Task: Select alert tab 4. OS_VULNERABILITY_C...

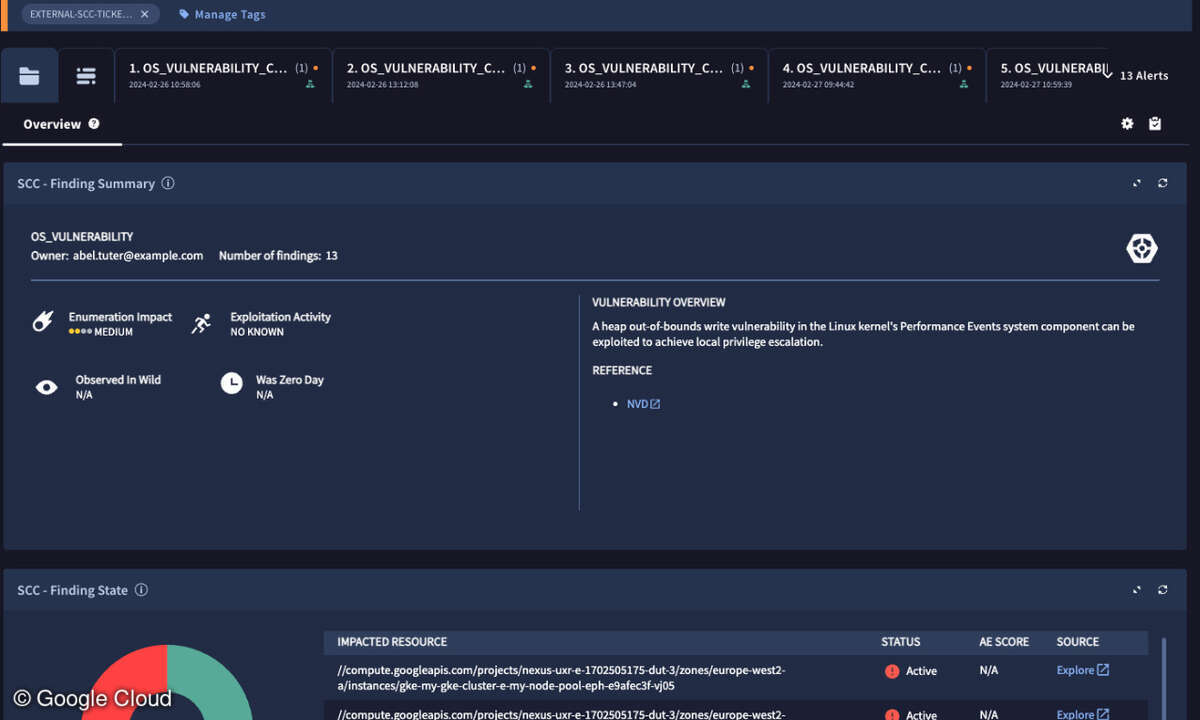Action: [878, 75]
